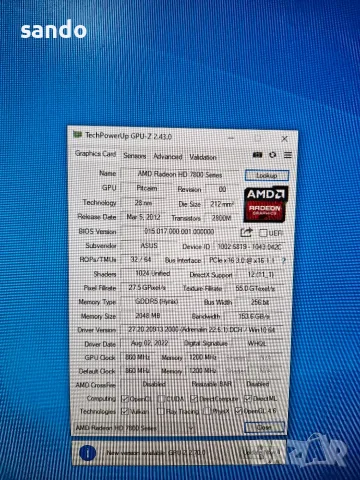Click the GPU field showing Pitcairn
Image resolution: width=360 pixels, height=480 pixels.
(x=147, y=188)
